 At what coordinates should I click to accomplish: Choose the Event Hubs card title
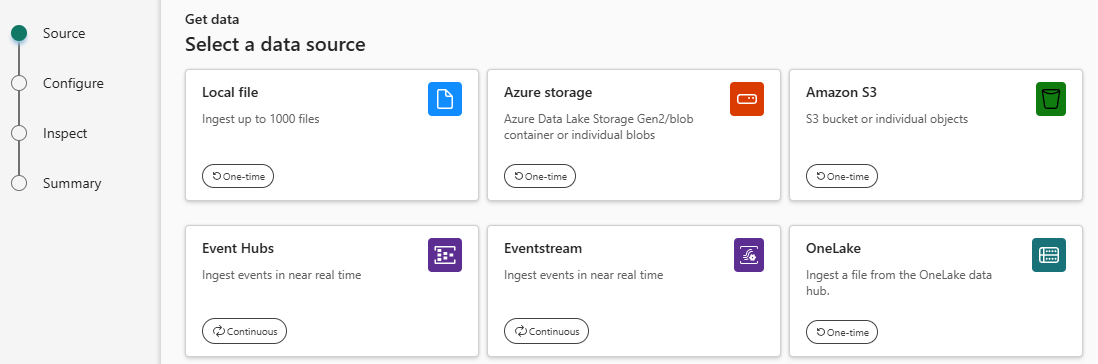point(238,248)
